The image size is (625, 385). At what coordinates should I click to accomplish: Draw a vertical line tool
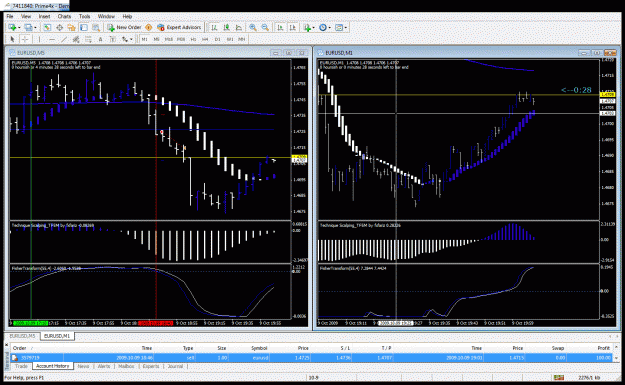tap(39, 39)
